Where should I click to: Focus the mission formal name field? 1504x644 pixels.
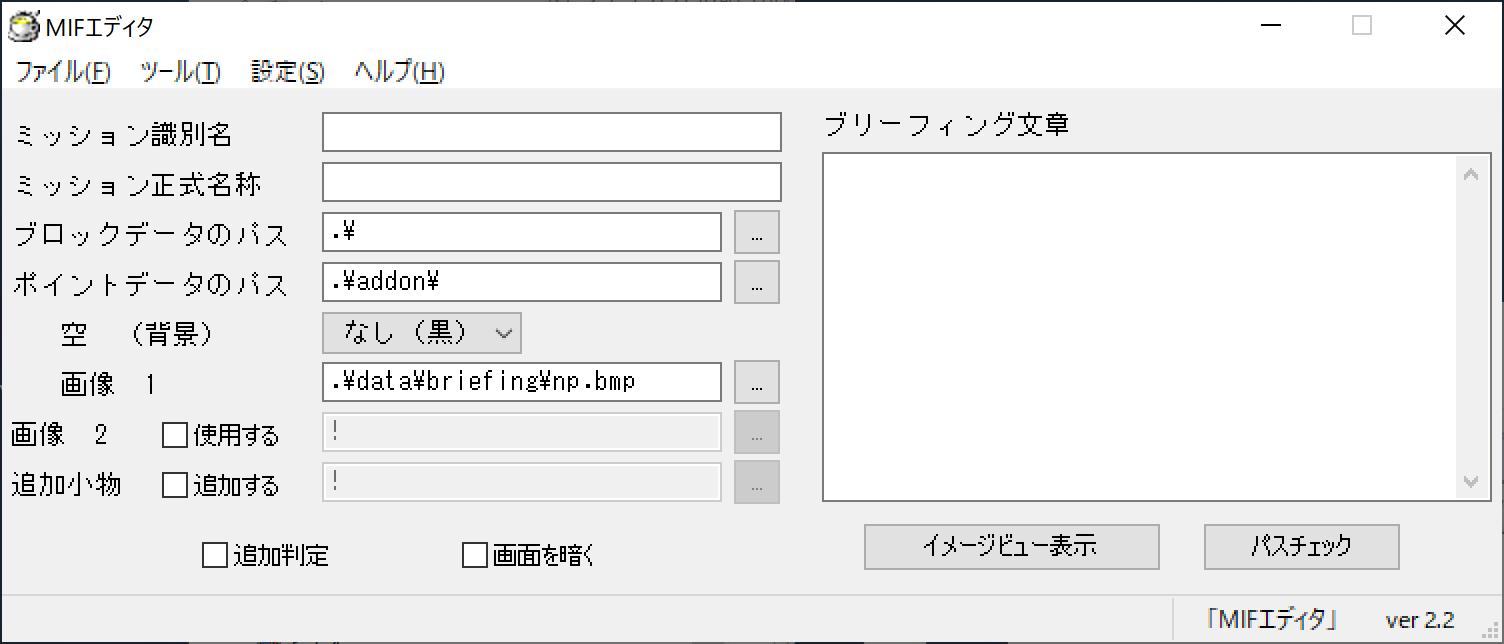[x=551, y=182]
